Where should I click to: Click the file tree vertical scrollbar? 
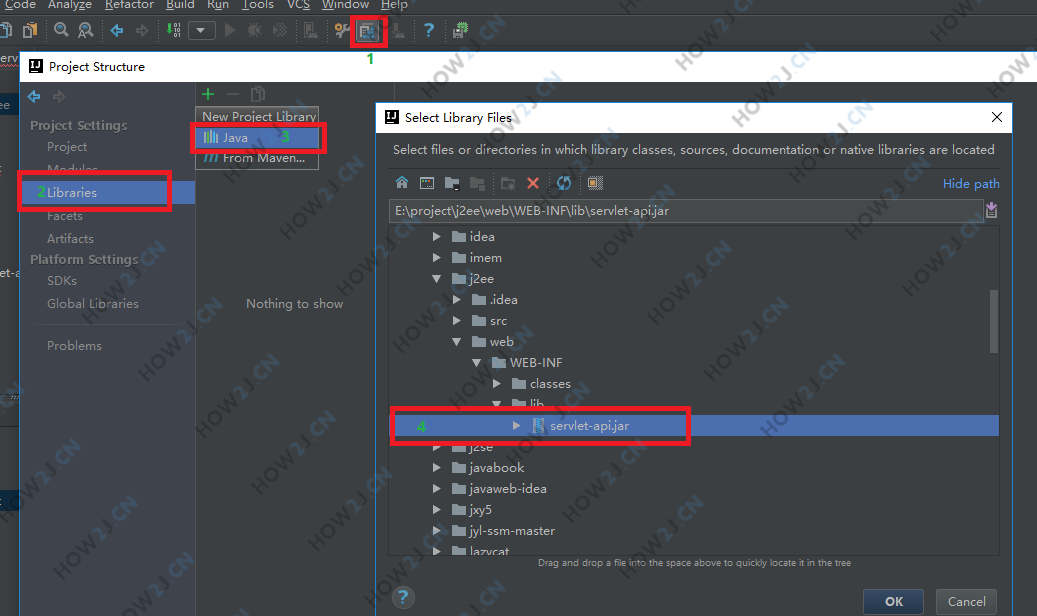[993, 320]
